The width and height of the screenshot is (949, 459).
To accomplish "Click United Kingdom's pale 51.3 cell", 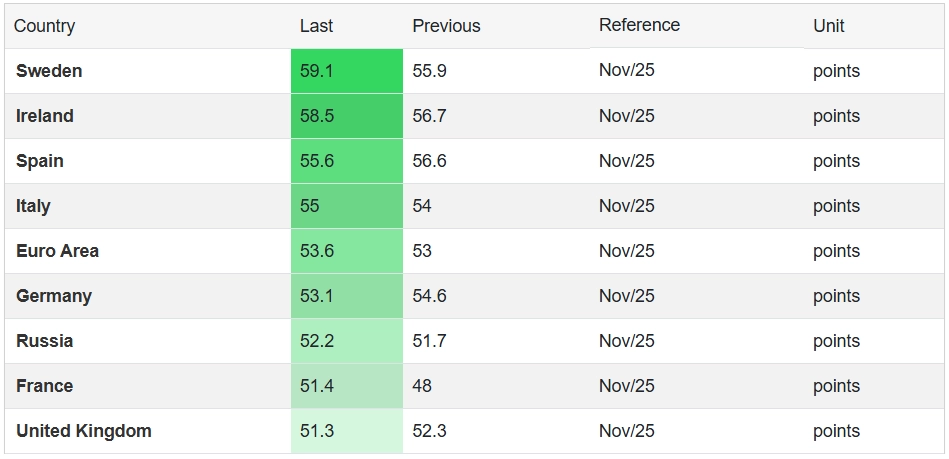I will pos(346,431).
